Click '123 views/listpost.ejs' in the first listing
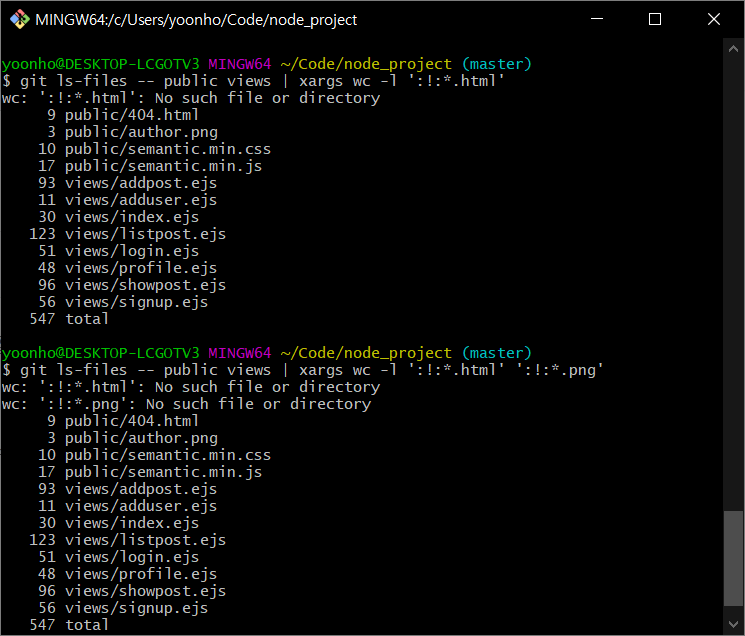 pos(127,234)
